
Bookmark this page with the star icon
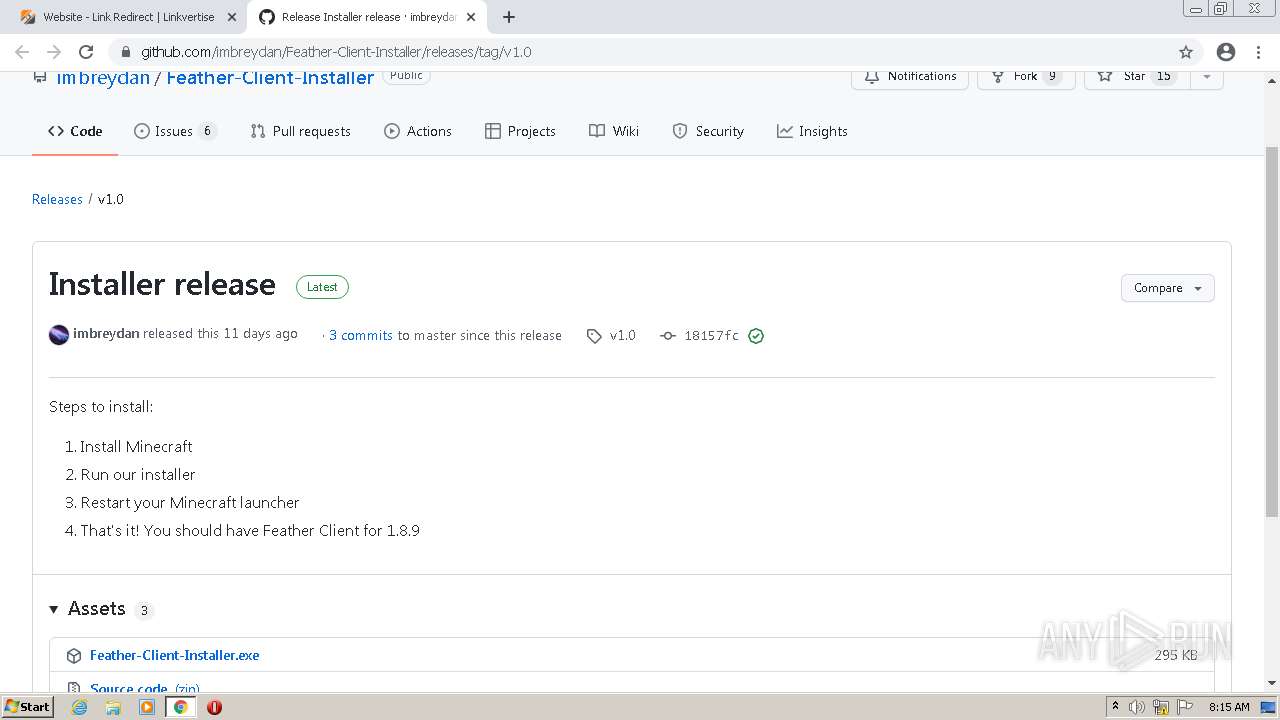1186,52
